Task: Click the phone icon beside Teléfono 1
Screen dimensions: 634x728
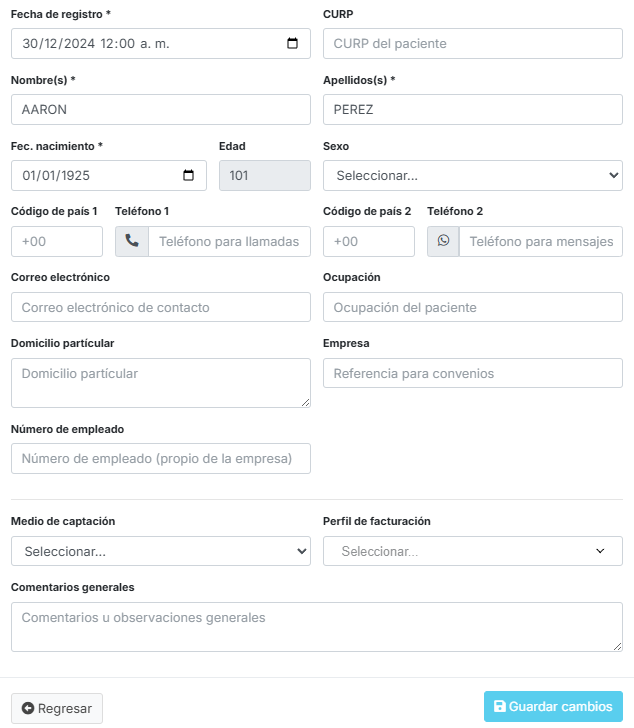Action: [132, 242]
